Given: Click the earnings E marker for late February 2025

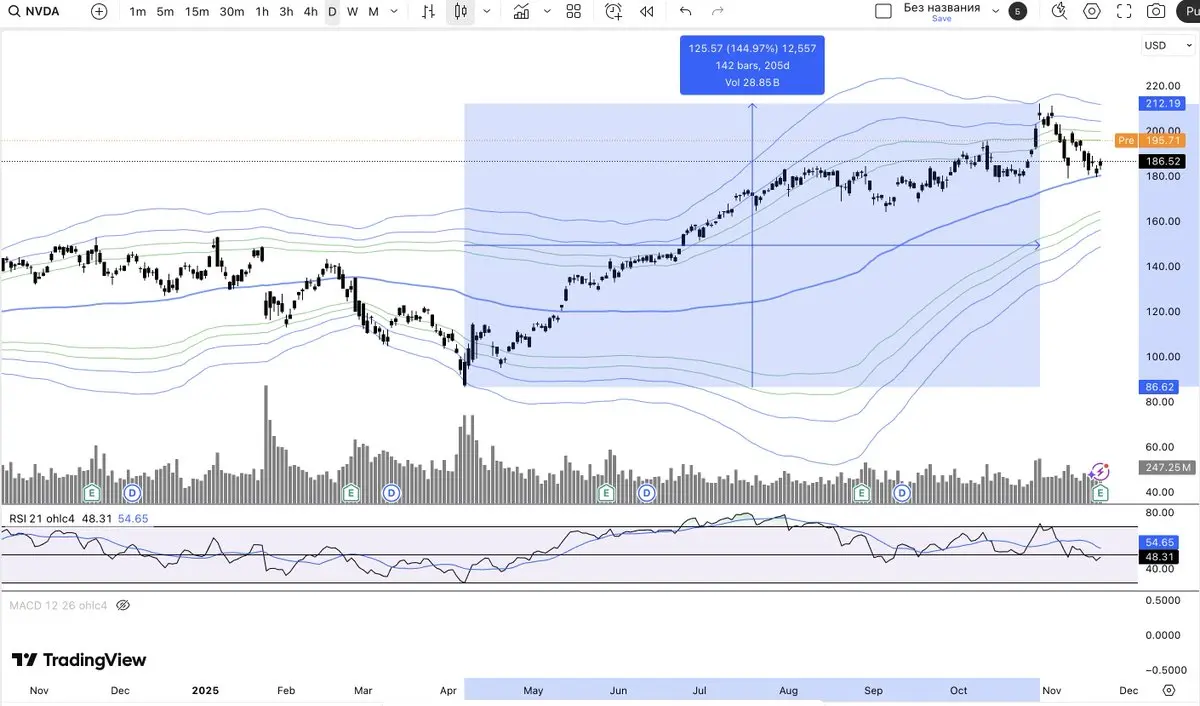Looking at the screenshot, I should point(350,493).
